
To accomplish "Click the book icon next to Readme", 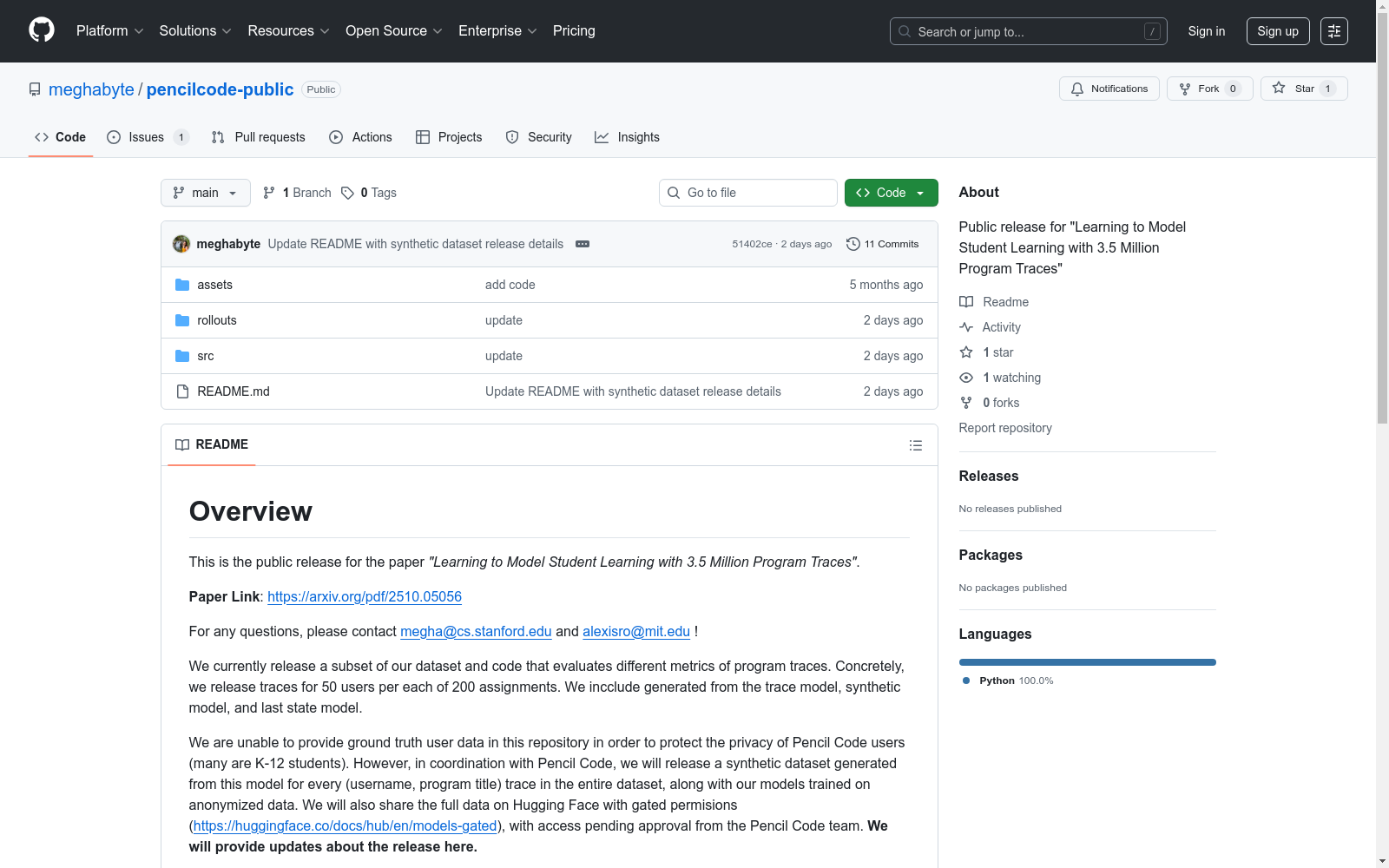I will [x=966, y=302].
